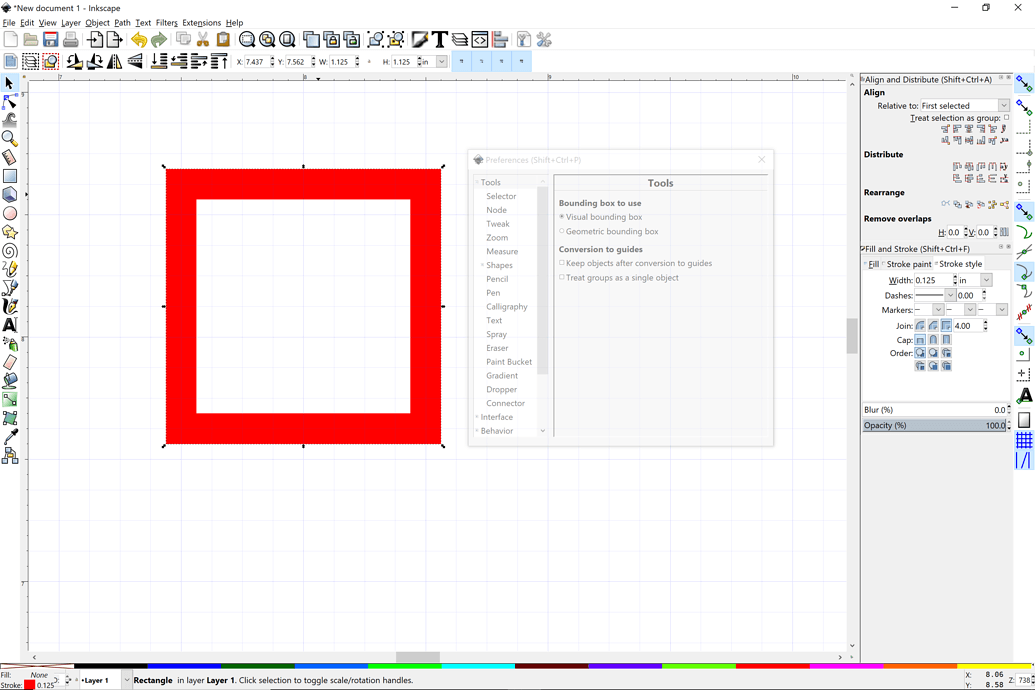This screenshot has height=690, width=1035.
Task: Click the Undo arrow icon
Action: (139, 40)
